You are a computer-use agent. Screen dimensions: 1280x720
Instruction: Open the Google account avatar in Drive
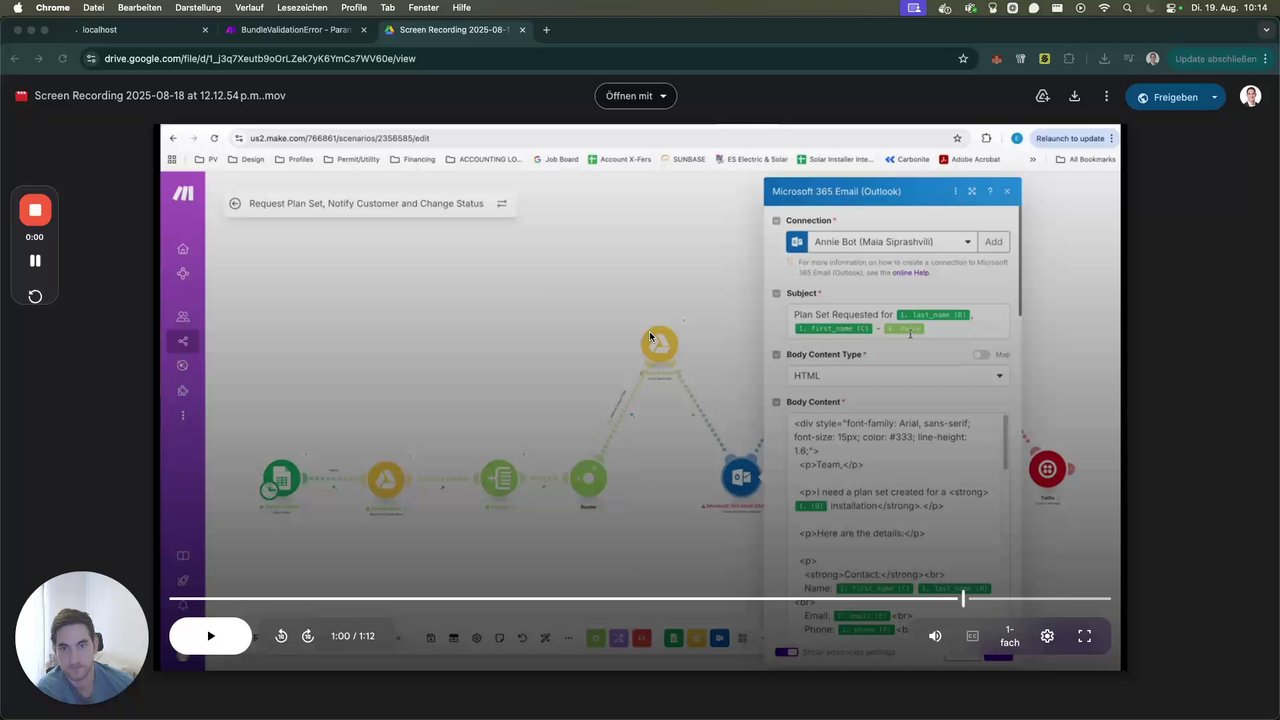[1250, 96]
